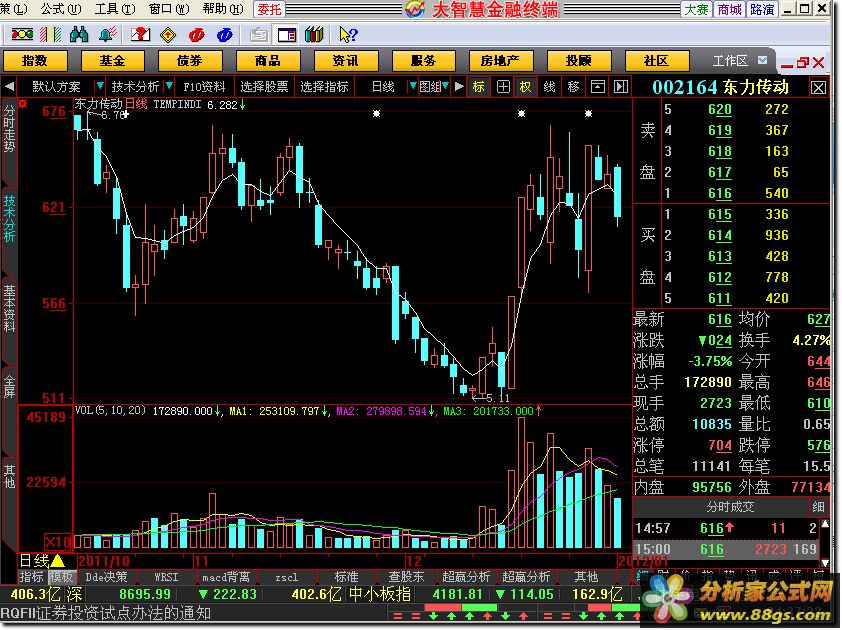
Task: Open the books library icon
Action: point(314,35)
